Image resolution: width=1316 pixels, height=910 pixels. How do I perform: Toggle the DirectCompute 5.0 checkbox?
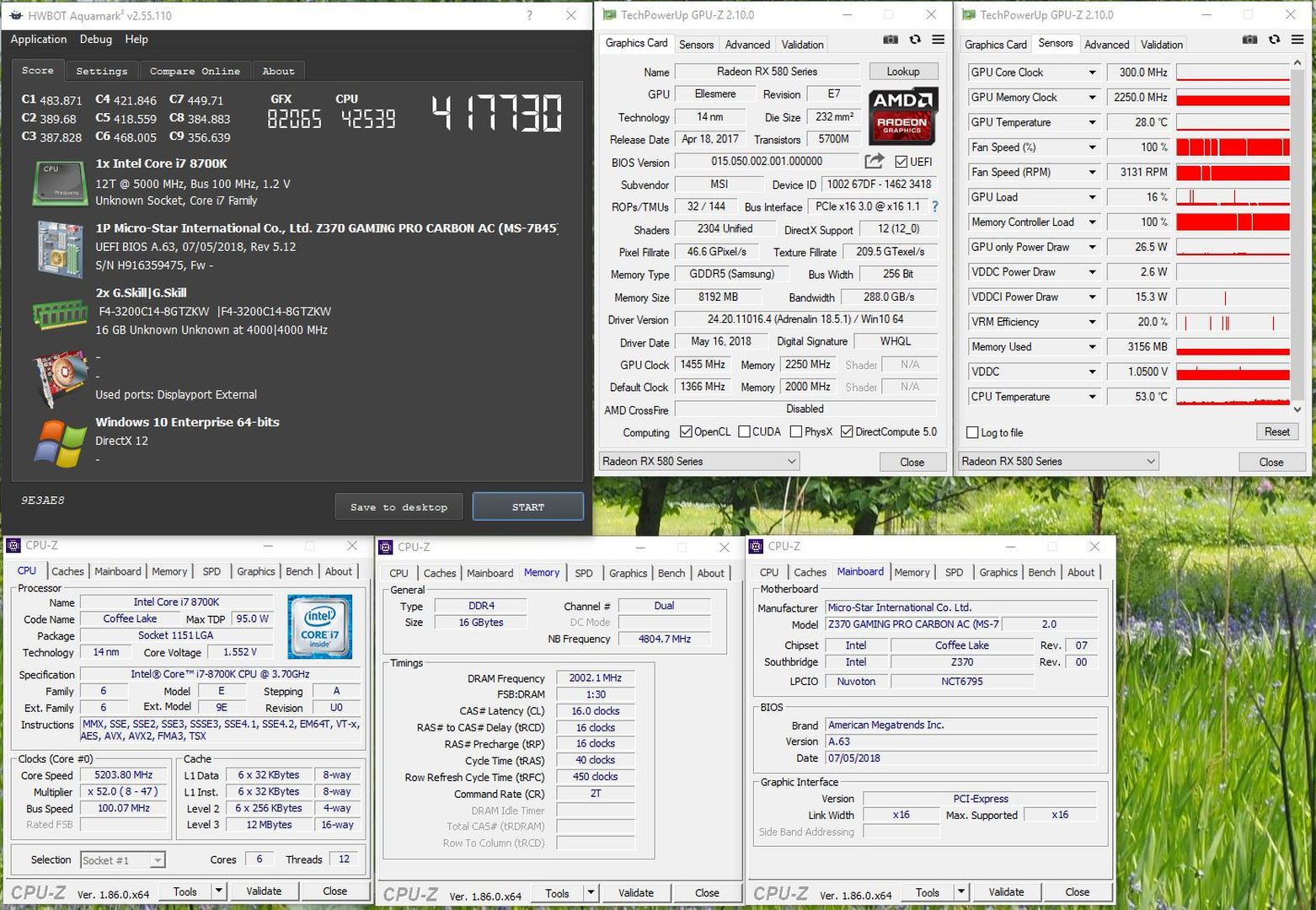click(847, 431)
